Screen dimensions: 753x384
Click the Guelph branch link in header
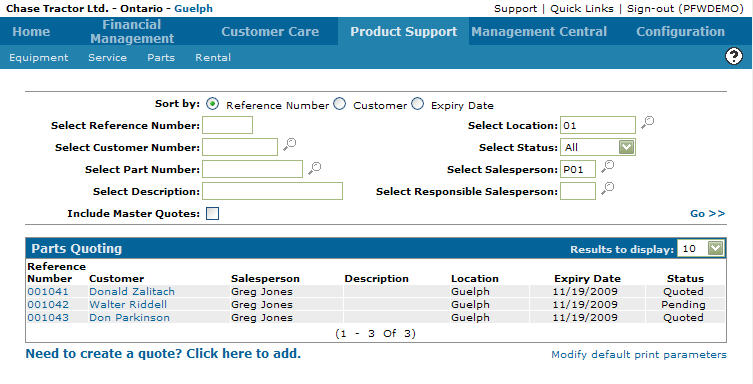point(194,9)
